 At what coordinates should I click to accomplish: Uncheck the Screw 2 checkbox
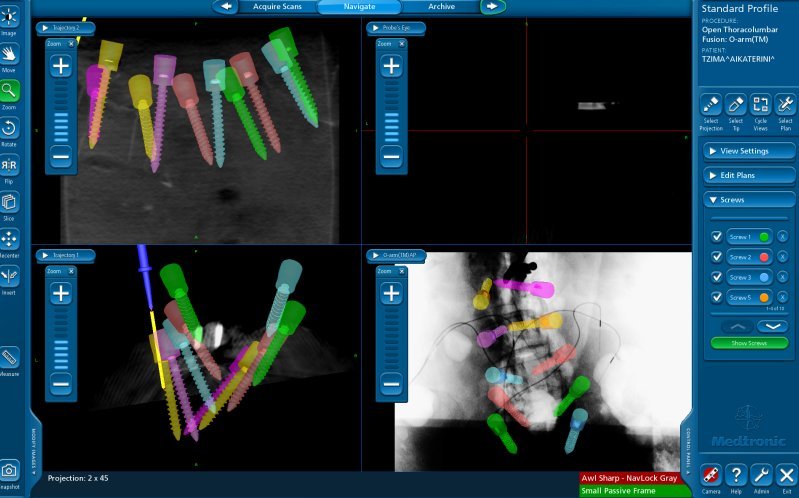(716, 257)
